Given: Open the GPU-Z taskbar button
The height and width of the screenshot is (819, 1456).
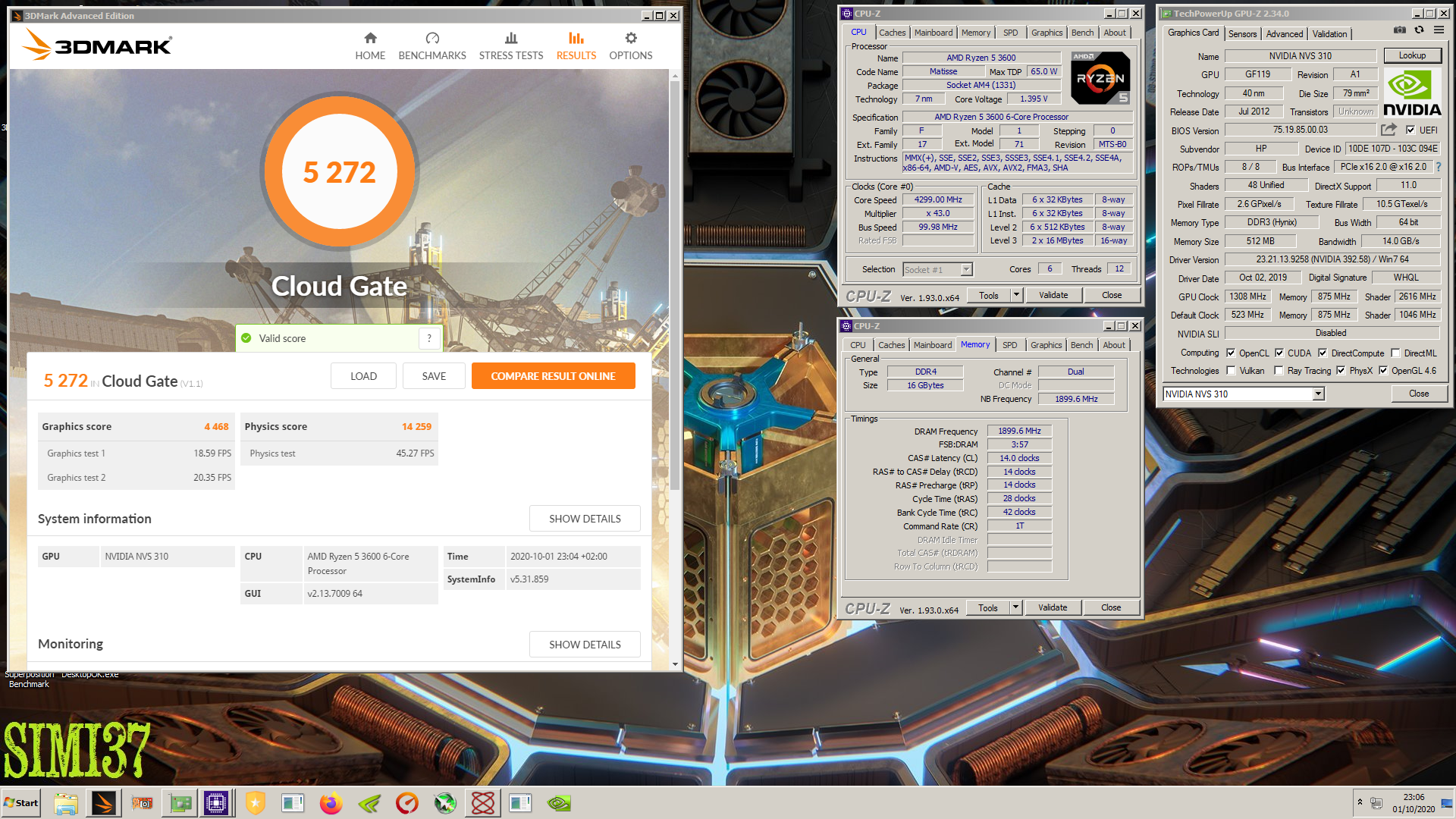Looking at the screenshot, I should pos(180,803).
